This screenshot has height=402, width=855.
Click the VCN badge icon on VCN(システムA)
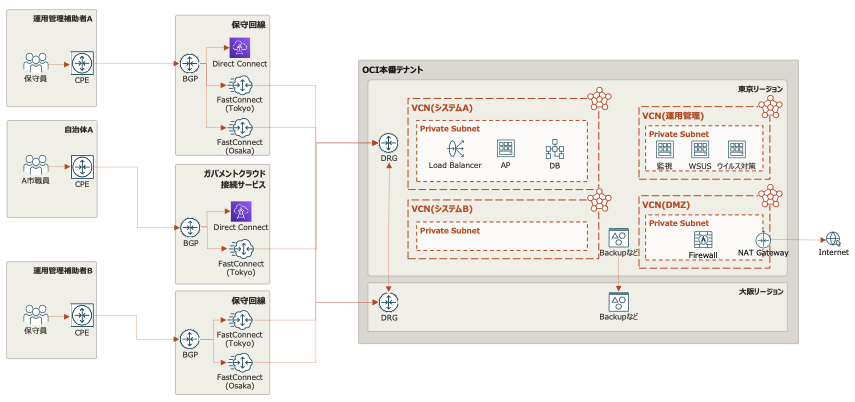(x=600, y=99)
